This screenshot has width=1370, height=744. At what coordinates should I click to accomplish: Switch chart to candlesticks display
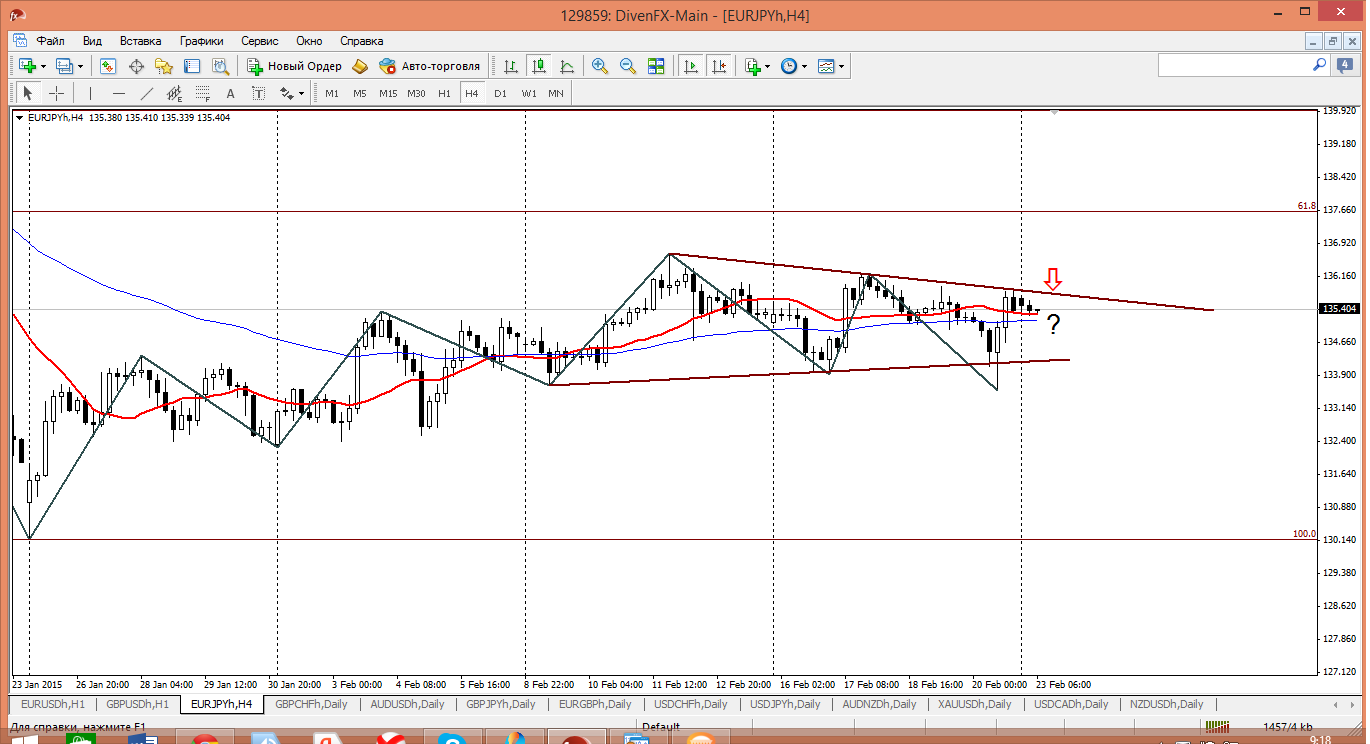pyautogui.click(x=539, y=66)
